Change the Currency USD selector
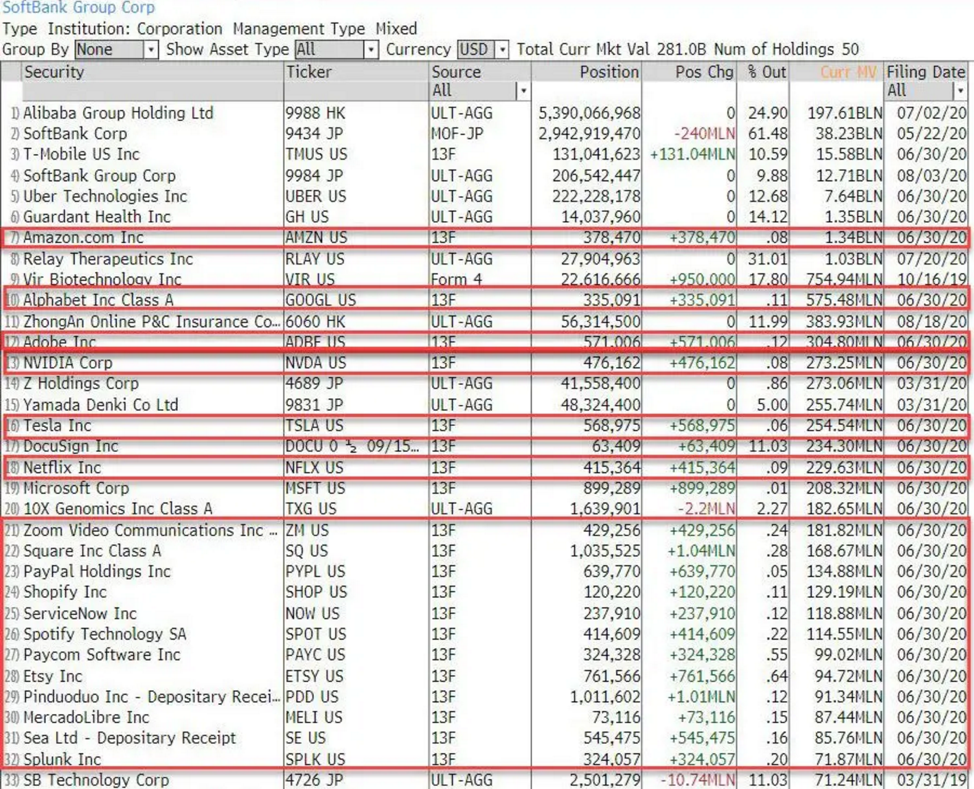The height and width of the screenshot is (789, 974). coord(483,49)
